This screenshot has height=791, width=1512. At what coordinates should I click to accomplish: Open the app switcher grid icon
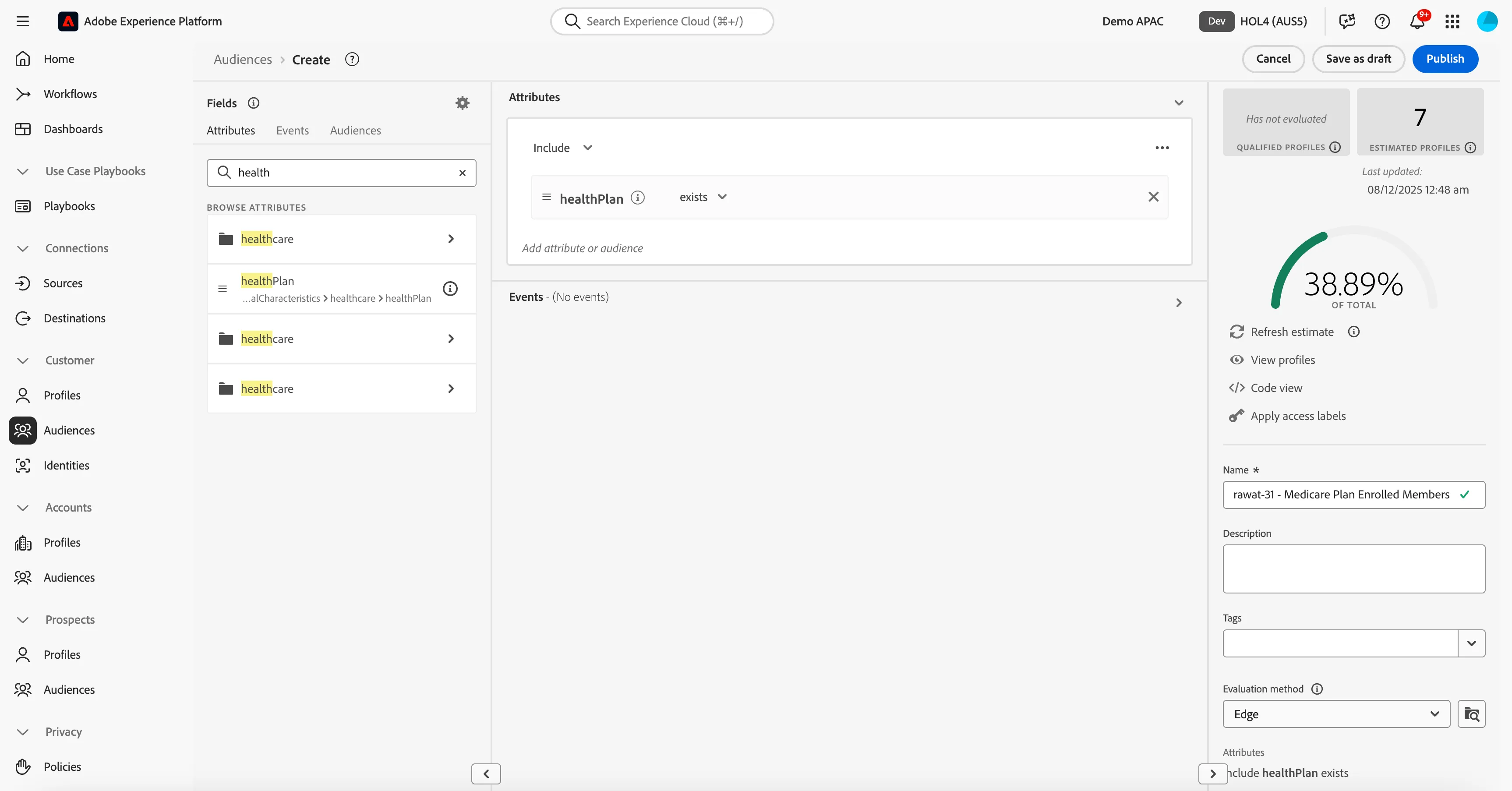point(1452,21)
